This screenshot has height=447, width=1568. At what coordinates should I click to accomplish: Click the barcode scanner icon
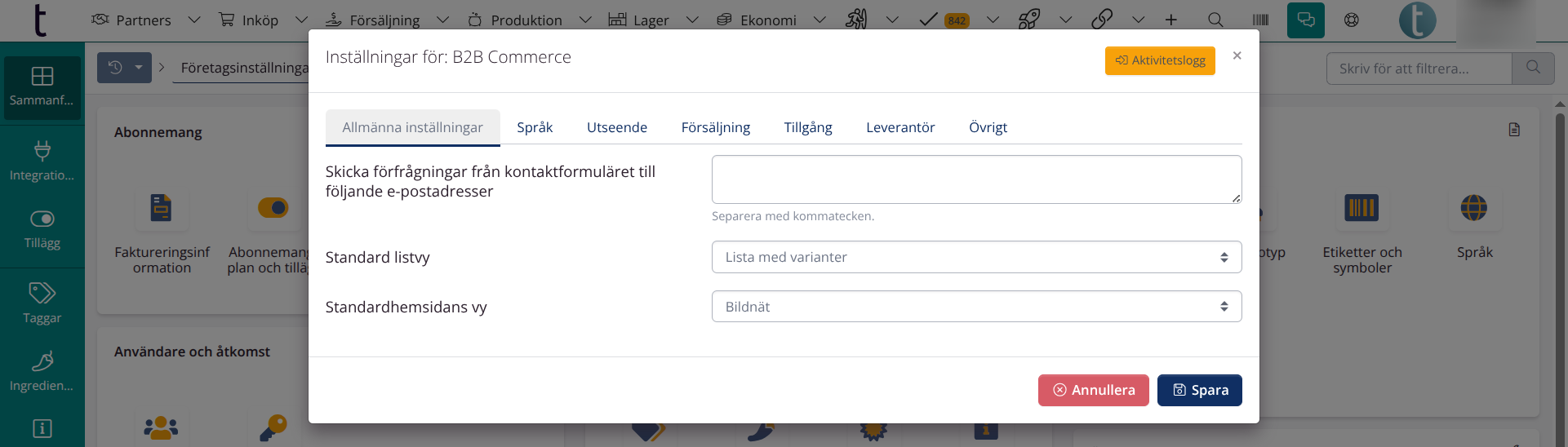click(x=1260, y=20)
